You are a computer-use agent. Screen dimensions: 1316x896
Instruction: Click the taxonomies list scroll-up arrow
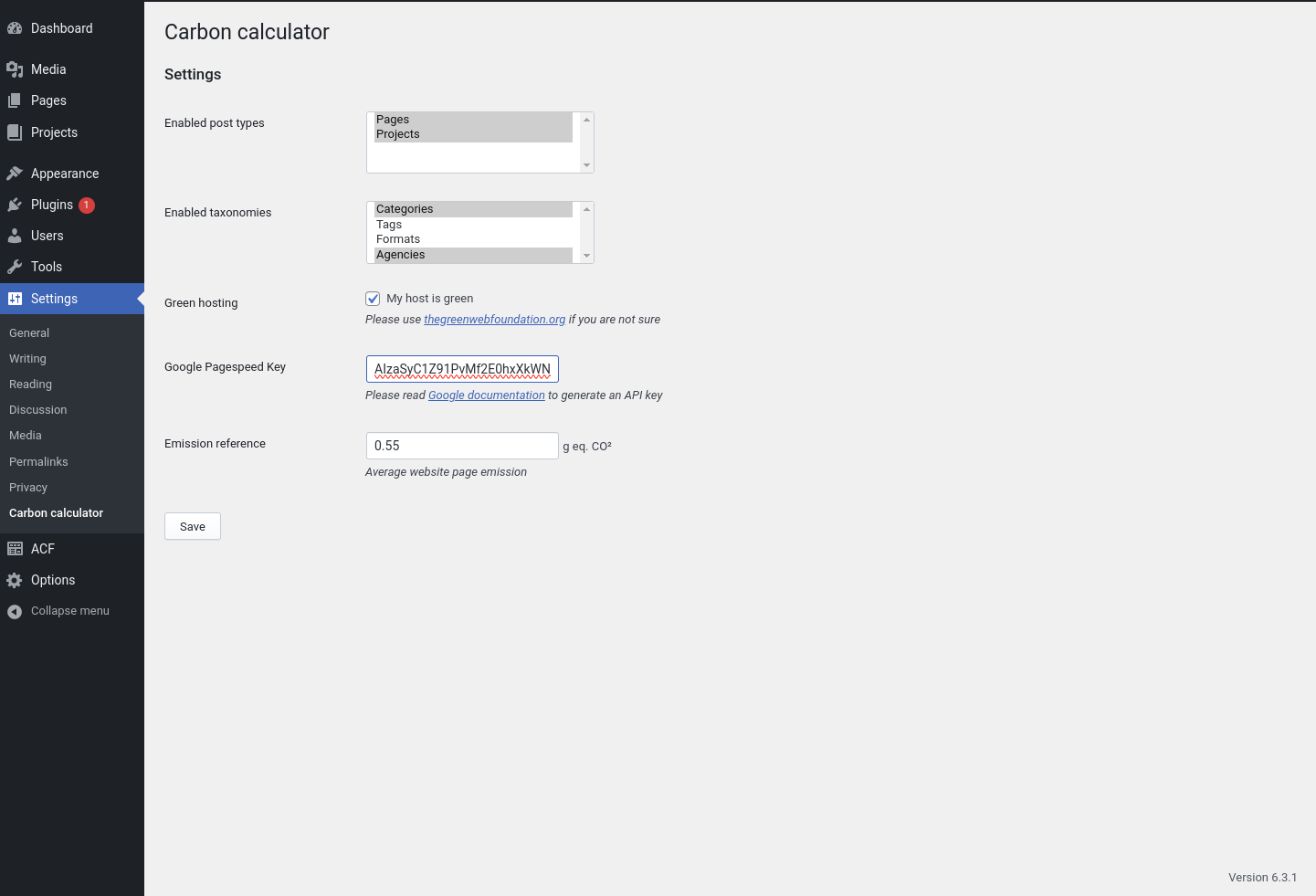click(x=586, y=209)
